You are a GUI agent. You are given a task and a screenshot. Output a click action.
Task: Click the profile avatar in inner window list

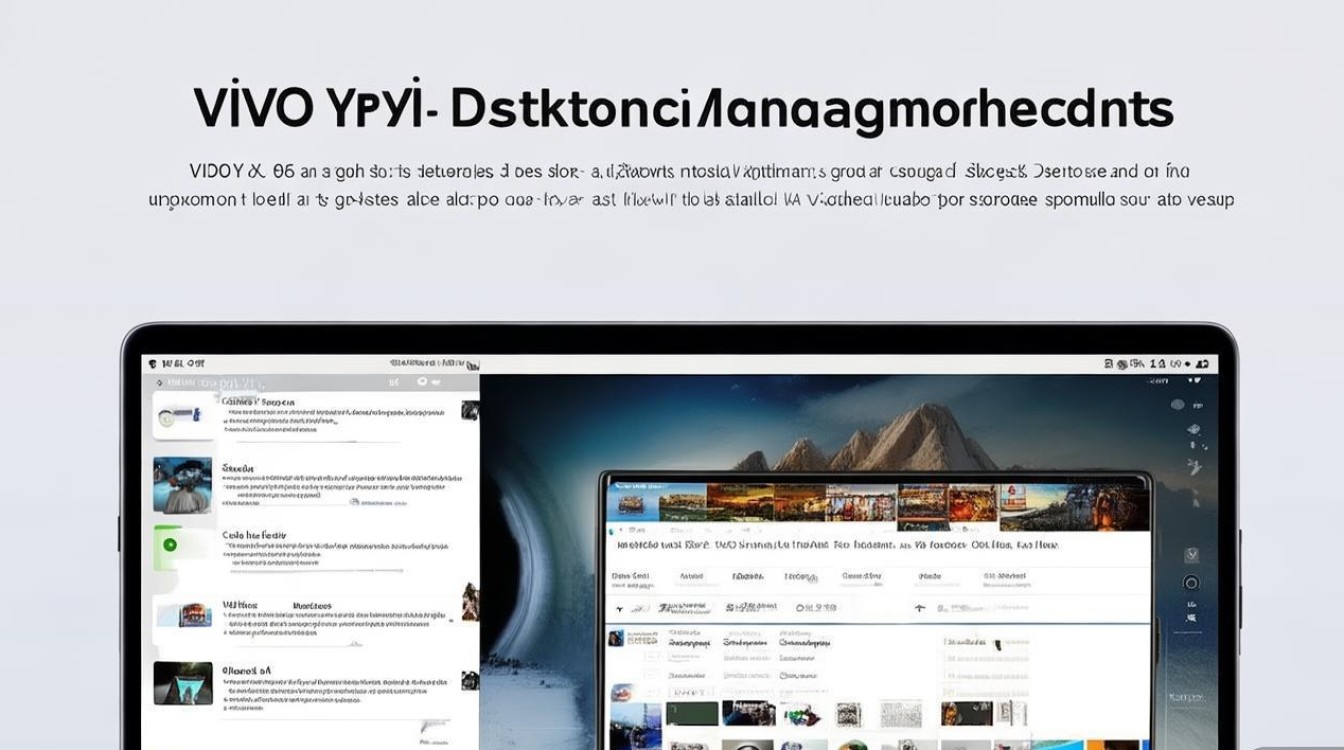[617, 638]
